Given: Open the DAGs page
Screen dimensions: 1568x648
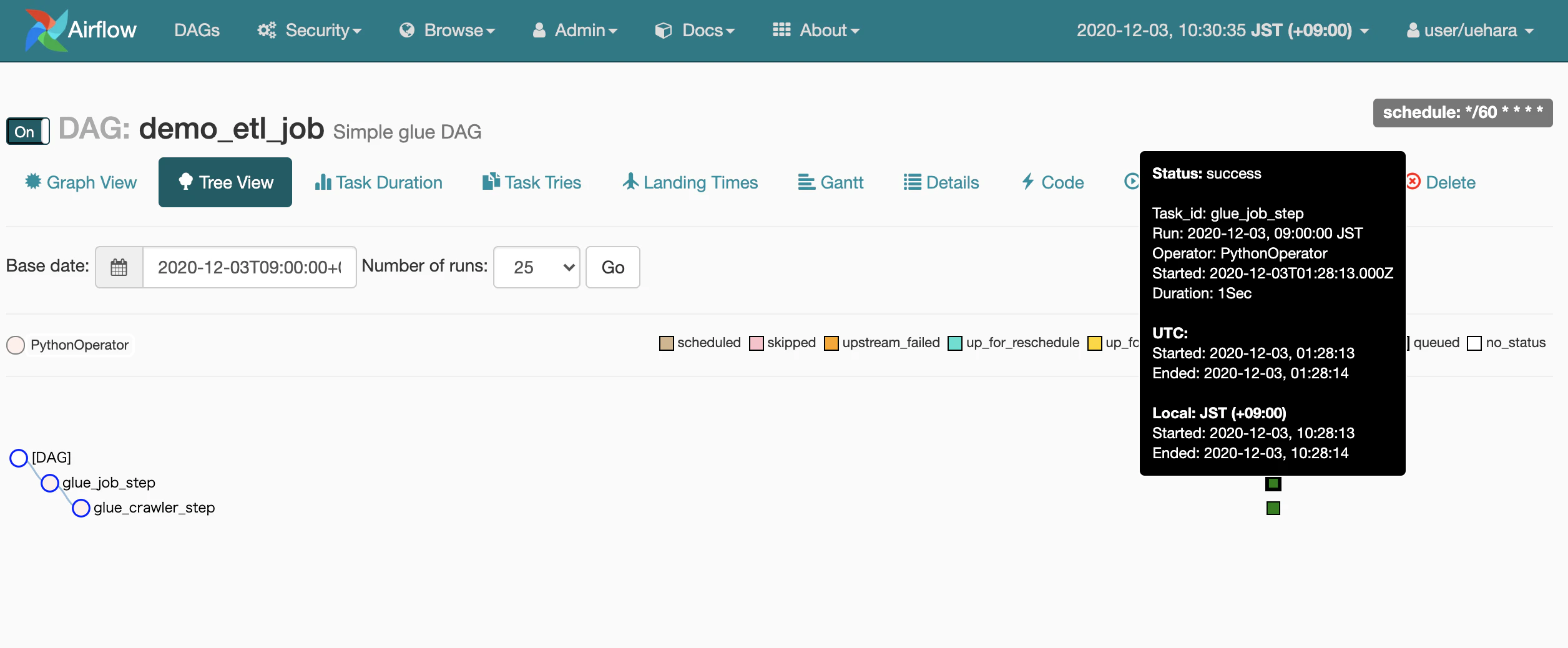Looking at the screenshot, I should 197,30.
